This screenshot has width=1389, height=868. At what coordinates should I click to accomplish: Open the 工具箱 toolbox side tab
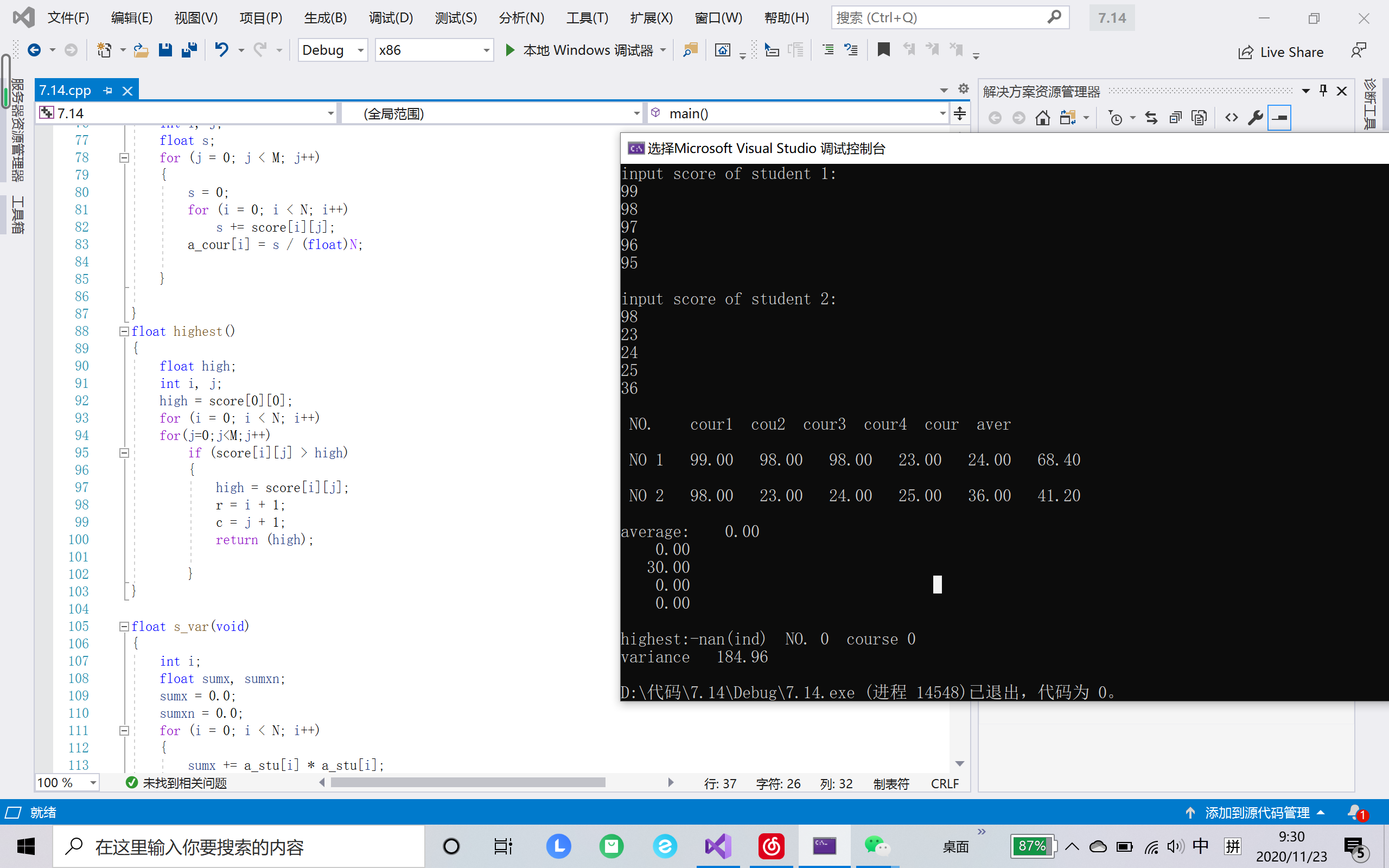[x=17, y=215]
